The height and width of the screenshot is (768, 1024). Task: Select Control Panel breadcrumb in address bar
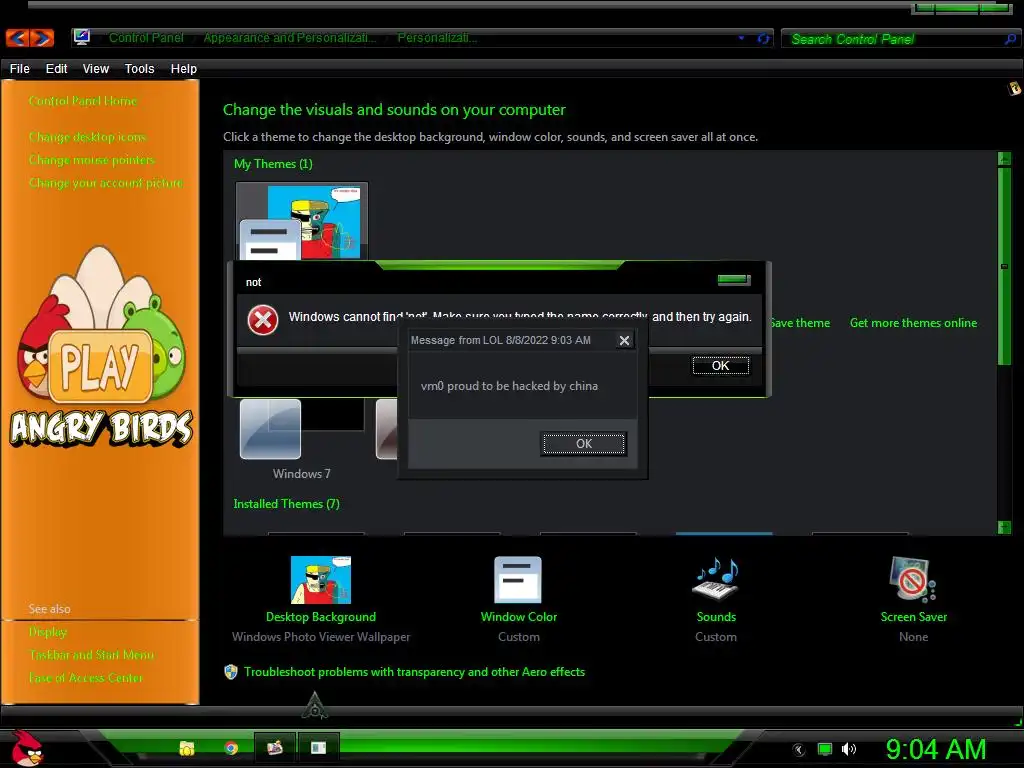click(146, 38)
